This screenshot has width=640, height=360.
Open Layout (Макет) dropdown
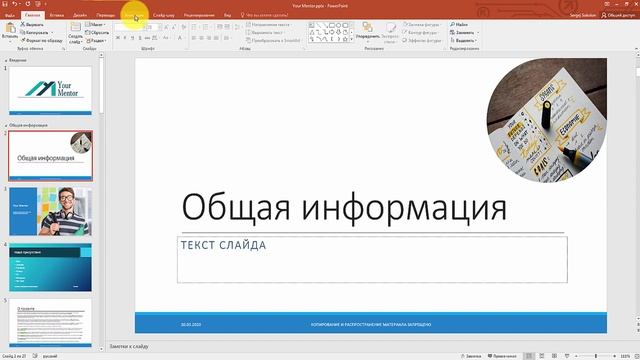point(96,24)
